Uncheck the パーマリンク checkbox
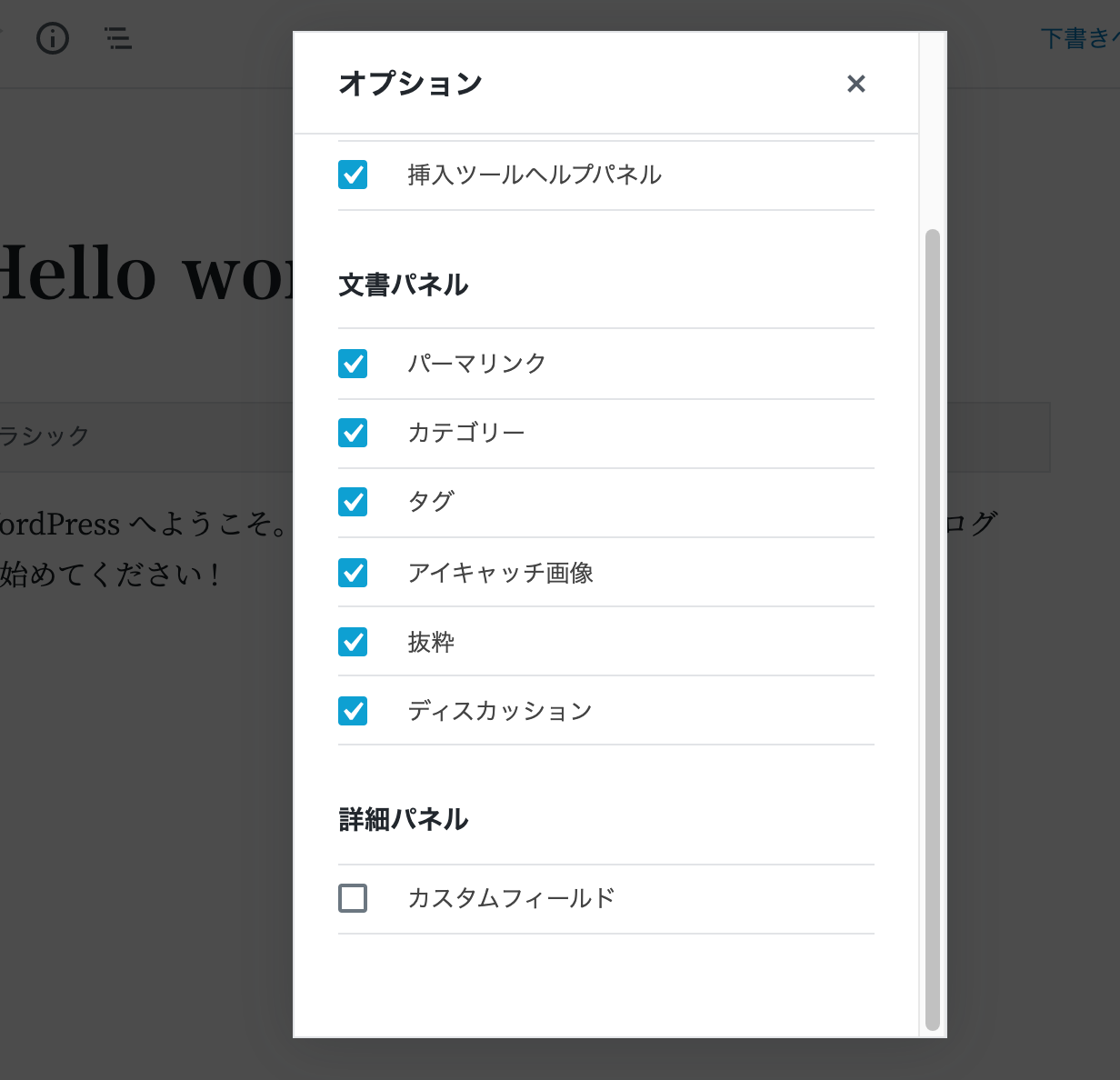This screenshot has width=1120, height=1080. tap(353, 364)
